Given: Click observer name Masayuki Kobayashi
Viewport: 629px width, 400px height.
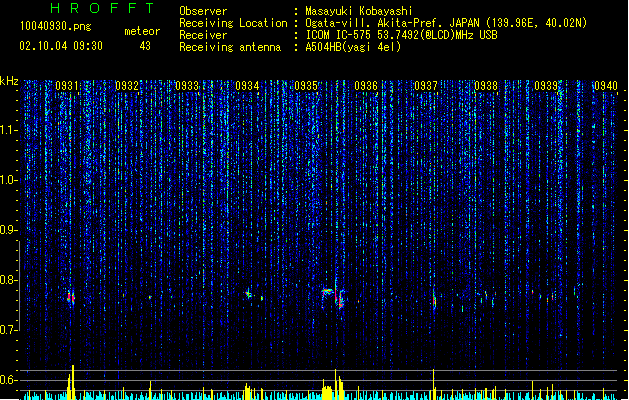Looking at the screenshot, I should click(358, 11).
